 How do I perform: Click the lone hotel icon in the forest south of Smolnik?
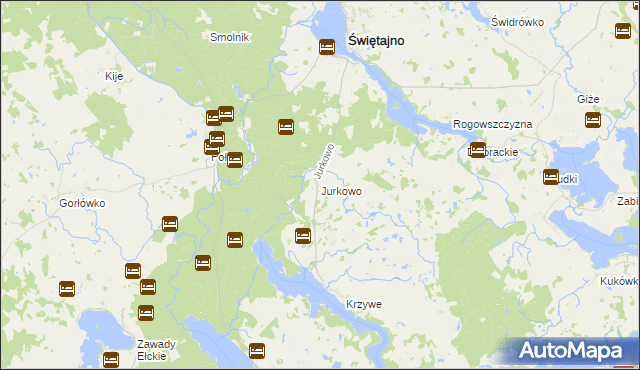[286, 127]
